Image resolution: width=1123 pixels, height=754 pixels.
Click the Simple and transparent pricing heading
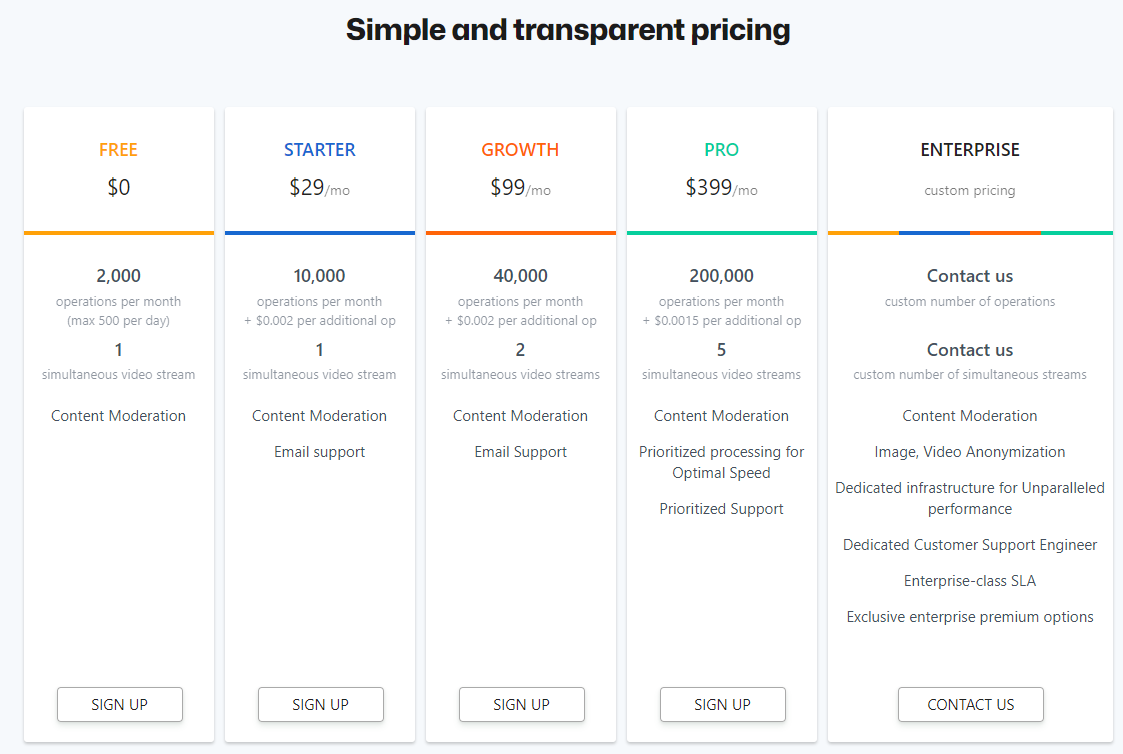pos(568,30)
